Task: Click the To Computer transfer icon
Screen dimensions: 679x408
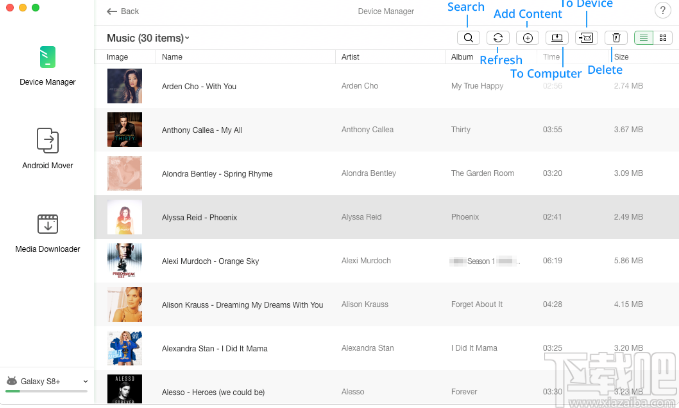Action: 558,38
